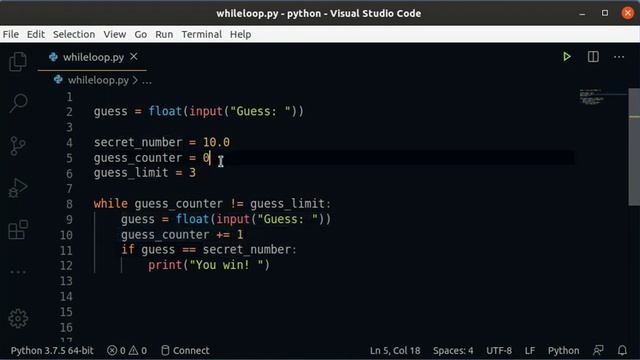Click line number 12 in gutter
640x360 pixels.
click(66, 266)
